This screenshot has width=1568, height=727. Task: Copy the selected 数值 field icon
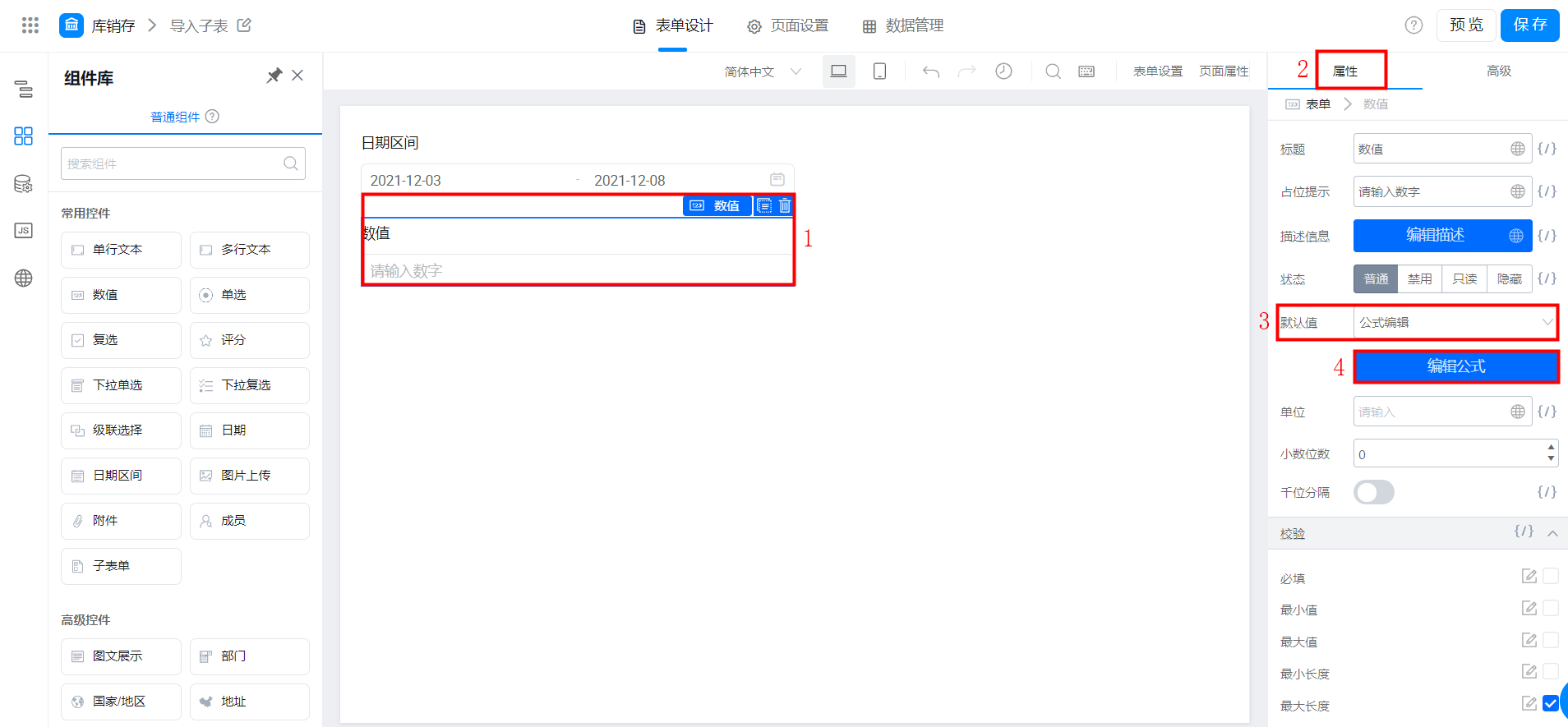click(764, 205)
